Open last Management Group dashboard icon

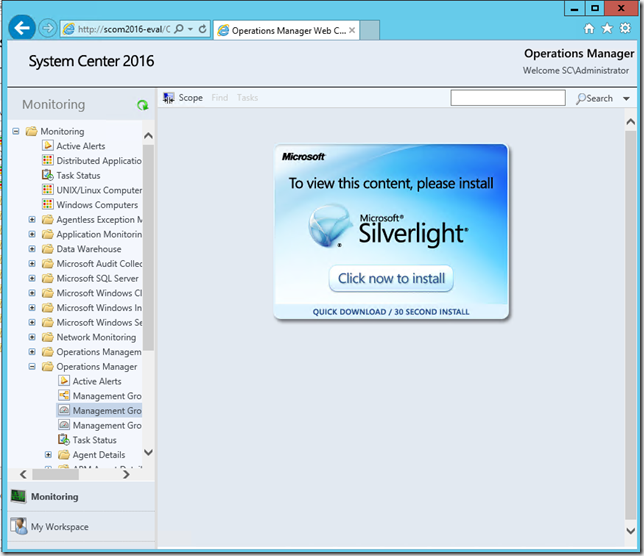(x=64, y=425)
